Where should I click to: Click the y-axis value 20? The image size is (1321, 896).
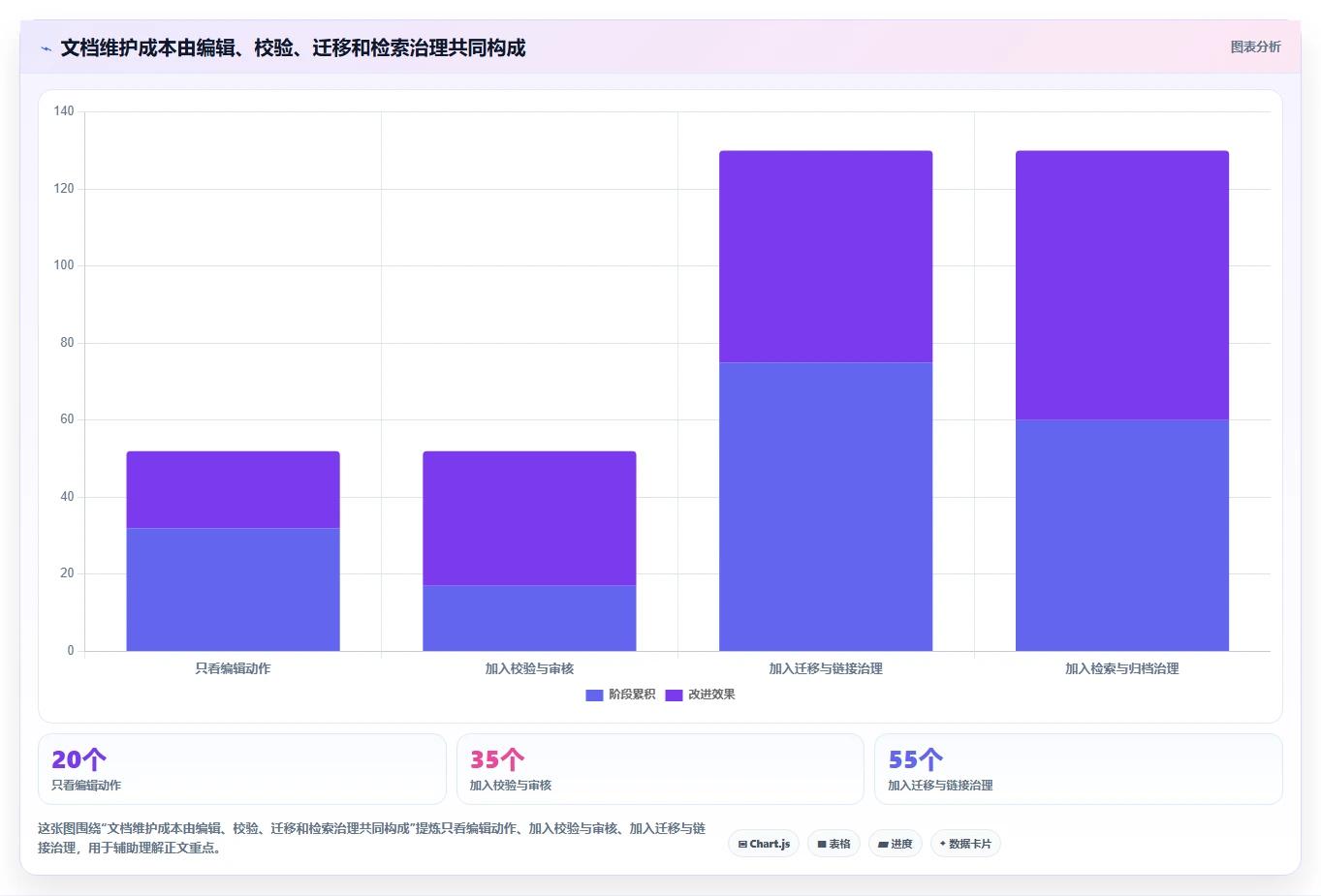(x=67, y=573)
